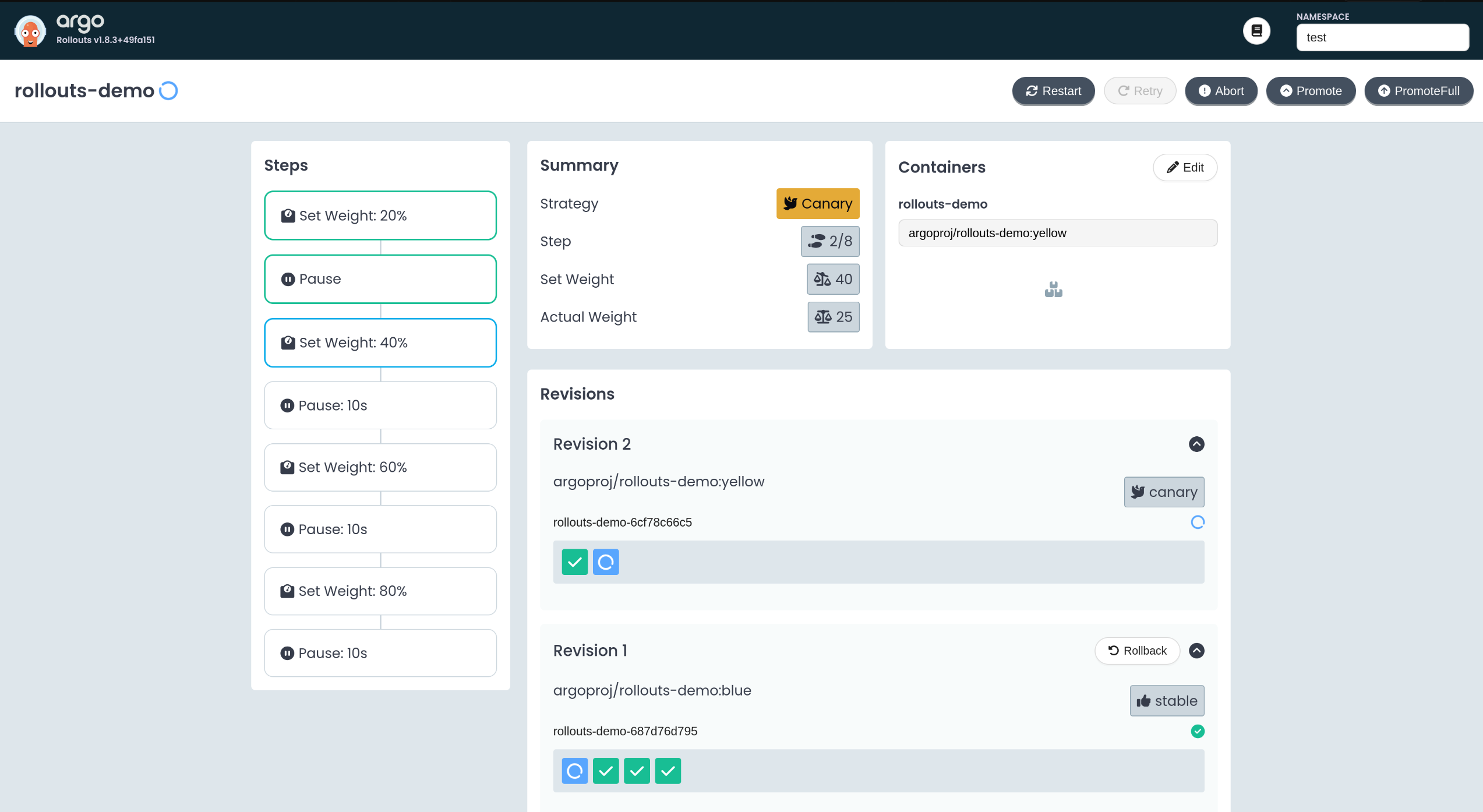This screenshot has height=812, width=1483.
Task: Open the documentation book icon
Action: [1256, 31]
